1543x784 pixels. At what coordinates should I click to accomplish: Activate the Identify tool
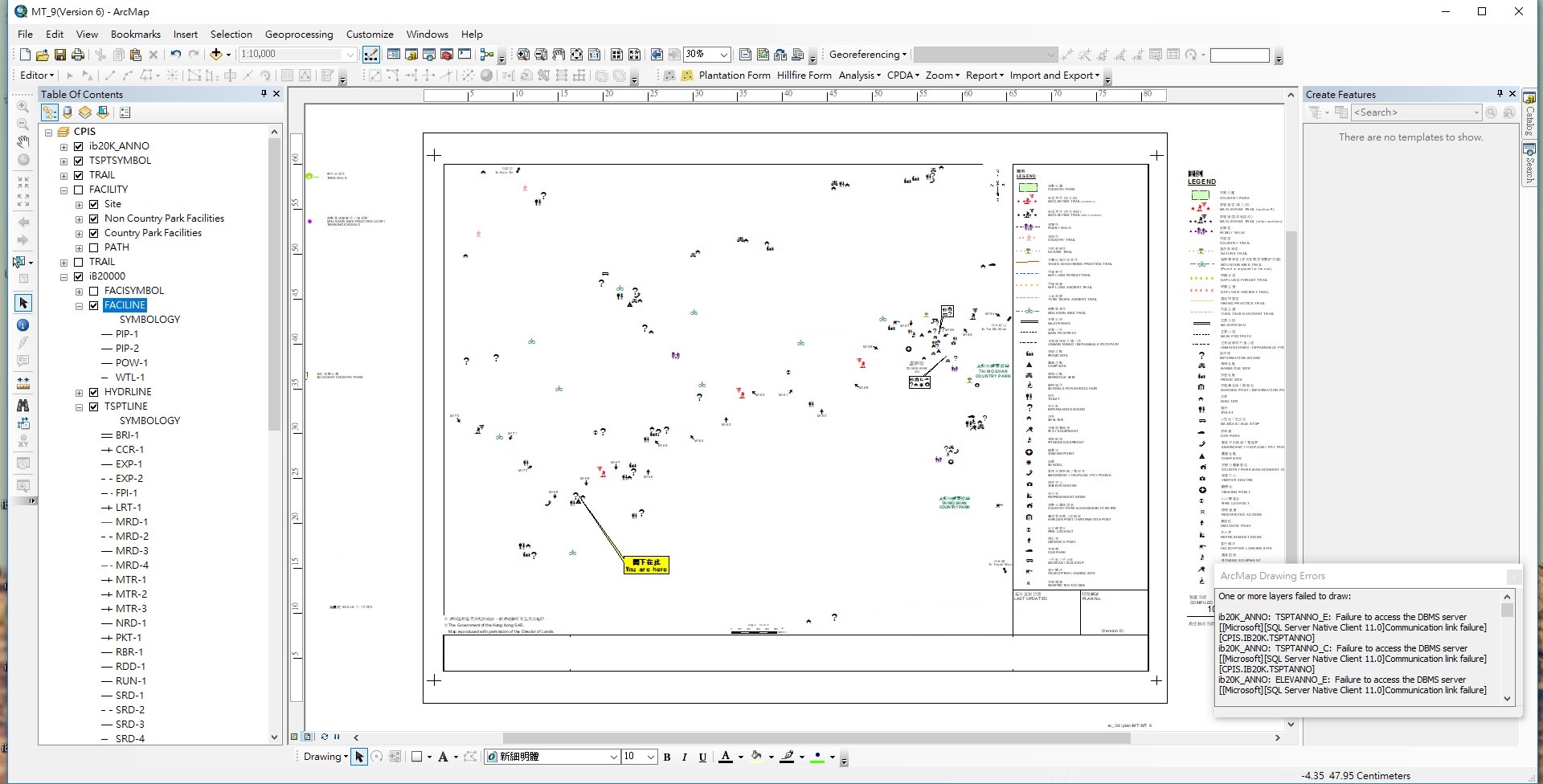tap(23, 324)
